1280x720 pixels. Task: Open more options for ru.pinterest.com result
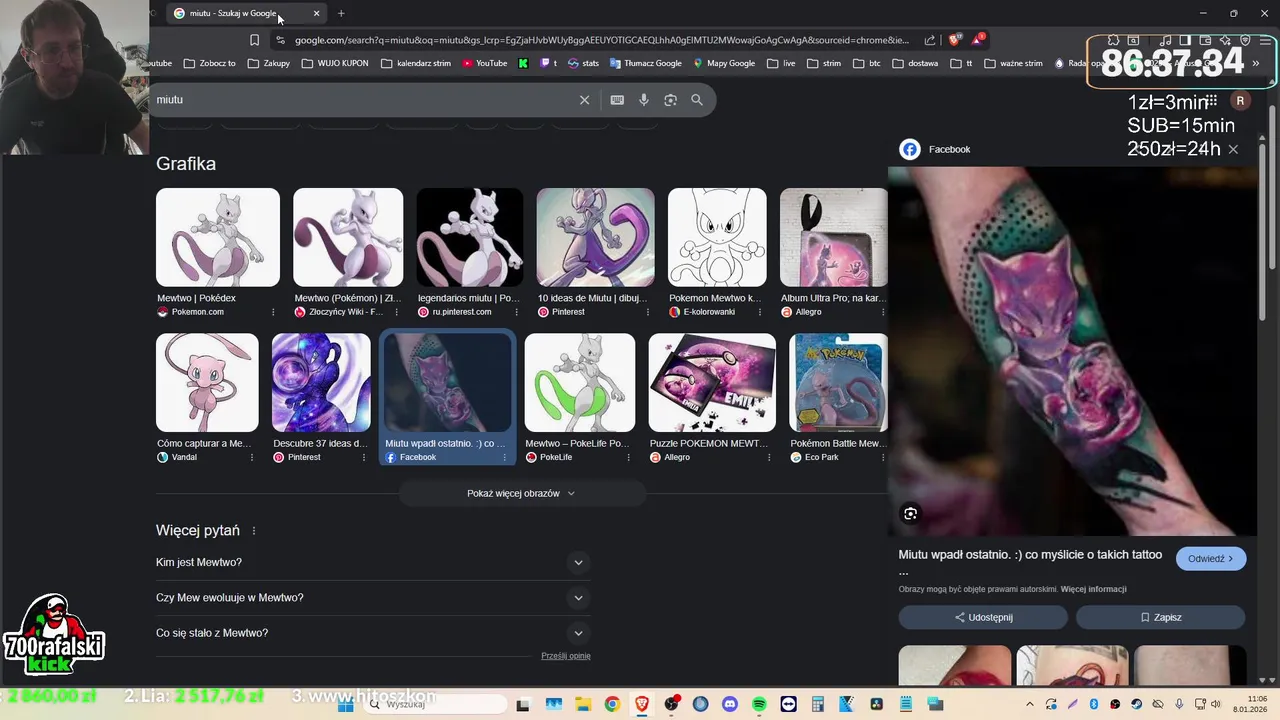click(x=515, y=312)
